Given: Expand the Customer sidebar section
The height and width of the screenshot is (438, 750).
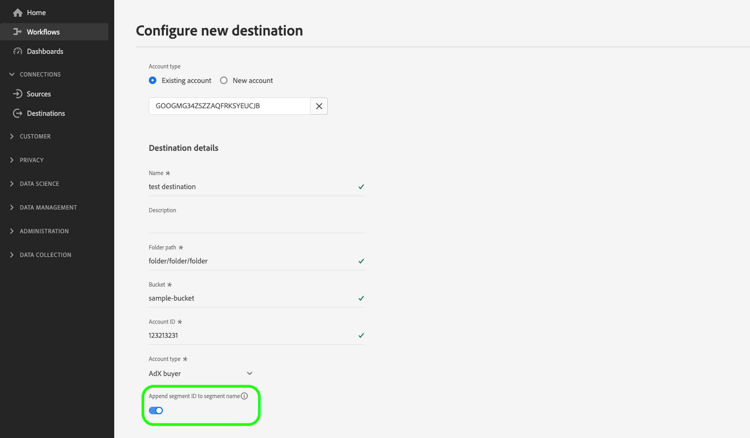Looking at the screenshot, I should (35, 136).
